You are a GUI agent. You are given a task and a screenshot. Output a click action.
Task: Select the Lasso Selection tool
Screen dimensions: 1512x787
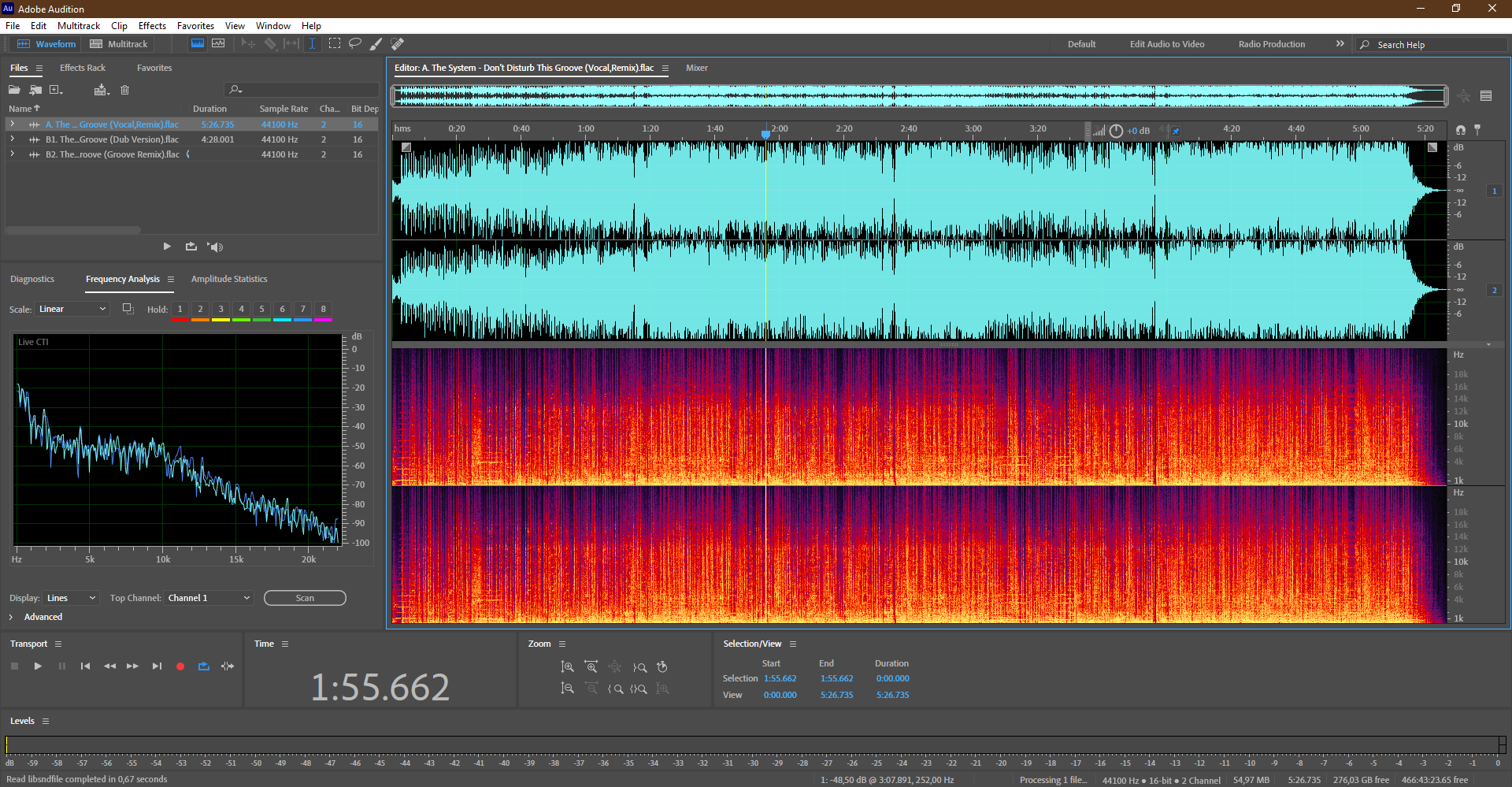[x=355, y=43]
